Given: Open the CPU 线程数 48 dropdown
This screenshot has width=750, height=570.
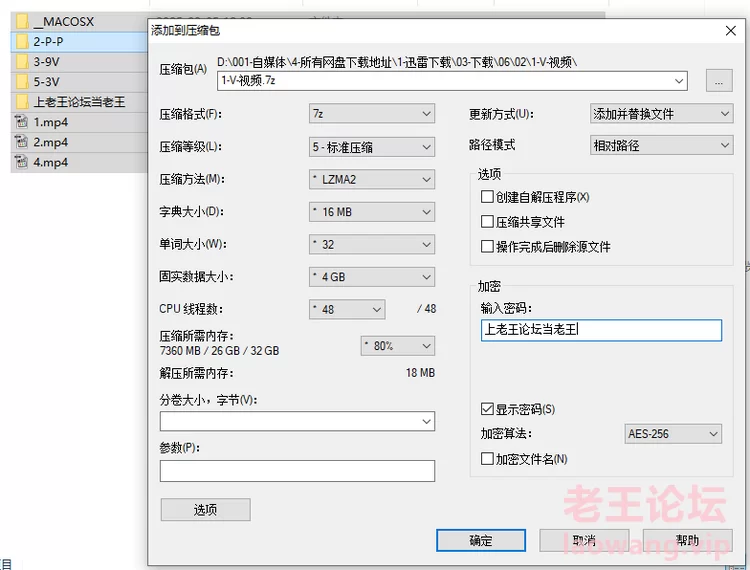Looking at the screenshot, I should tap(347, 309).
